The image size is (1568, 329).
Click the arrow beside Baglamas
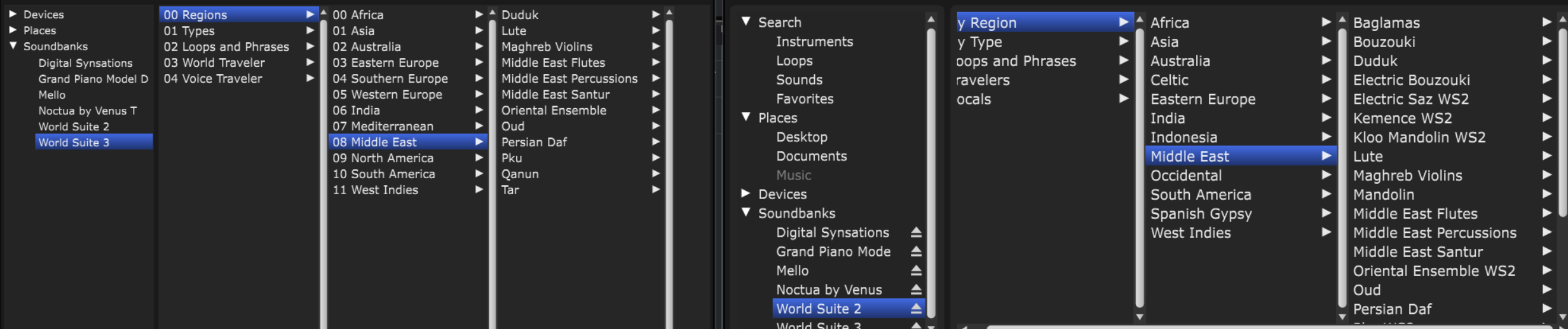pyautogui.click(x=1546, y=22)
